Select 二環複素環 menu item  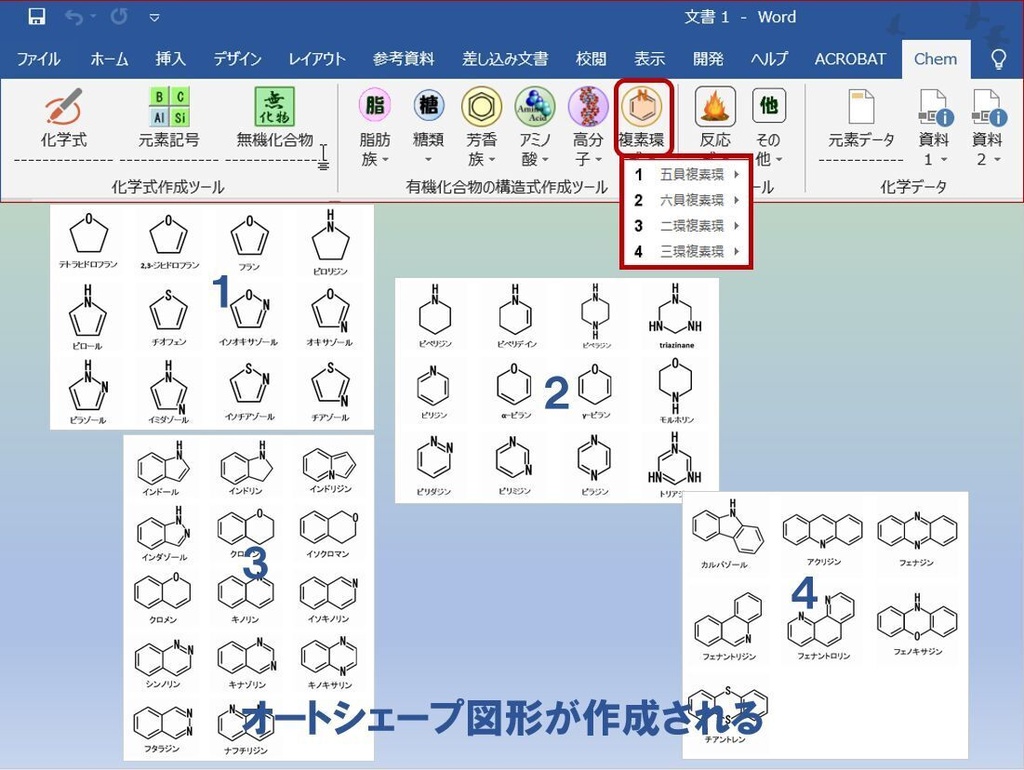pos(686,226)
